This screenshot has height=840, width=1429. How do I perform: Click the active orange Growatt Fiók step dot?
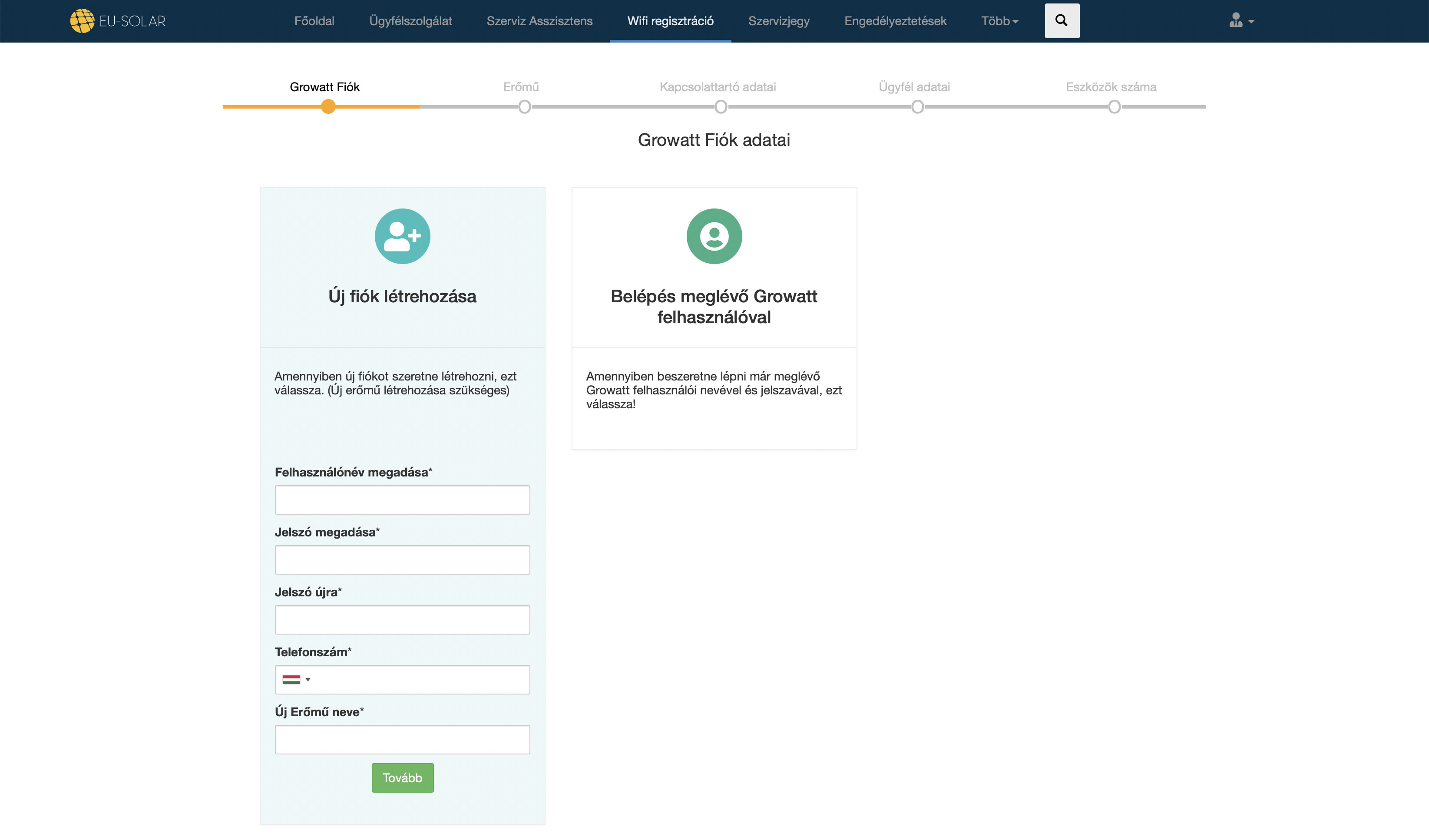328,107
